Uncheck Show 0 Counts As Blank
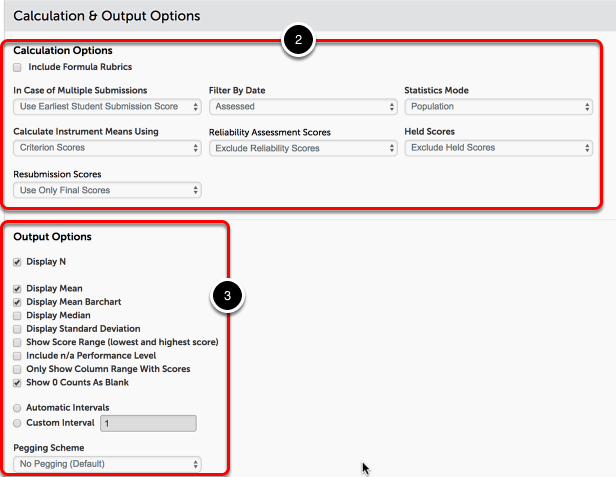Viewport: 616px width, 477px height. point(17,383)
